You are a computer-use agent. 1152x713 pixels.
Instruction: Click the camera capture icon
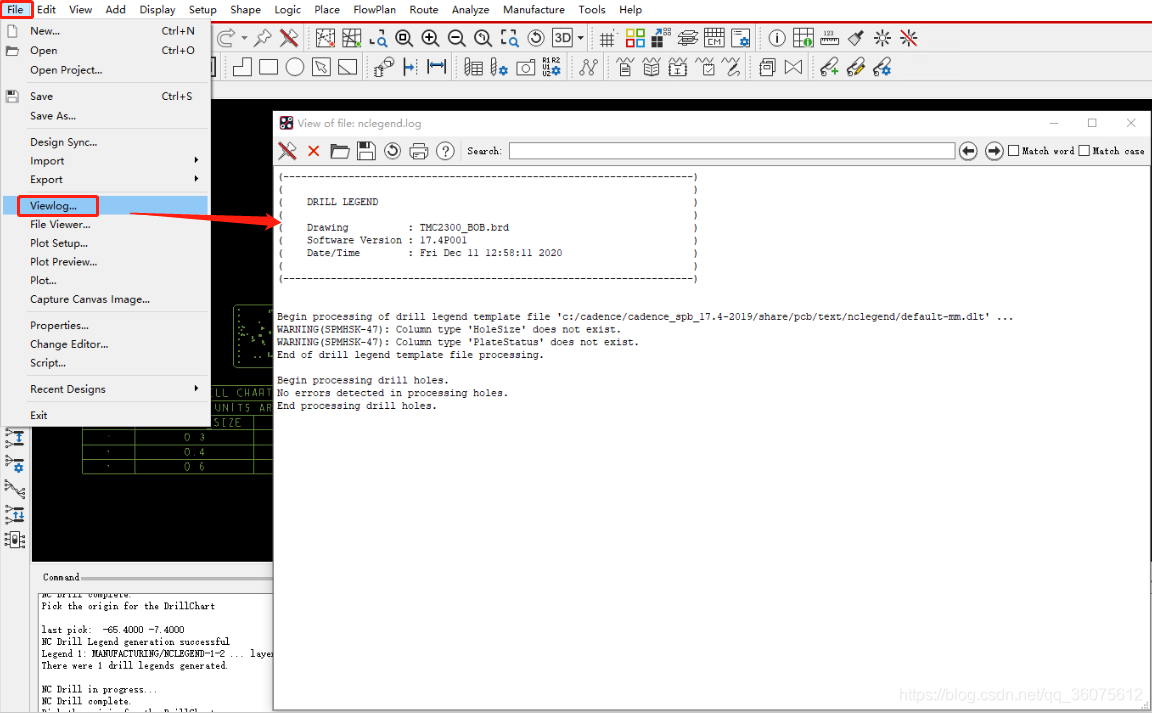pos(525,68)
